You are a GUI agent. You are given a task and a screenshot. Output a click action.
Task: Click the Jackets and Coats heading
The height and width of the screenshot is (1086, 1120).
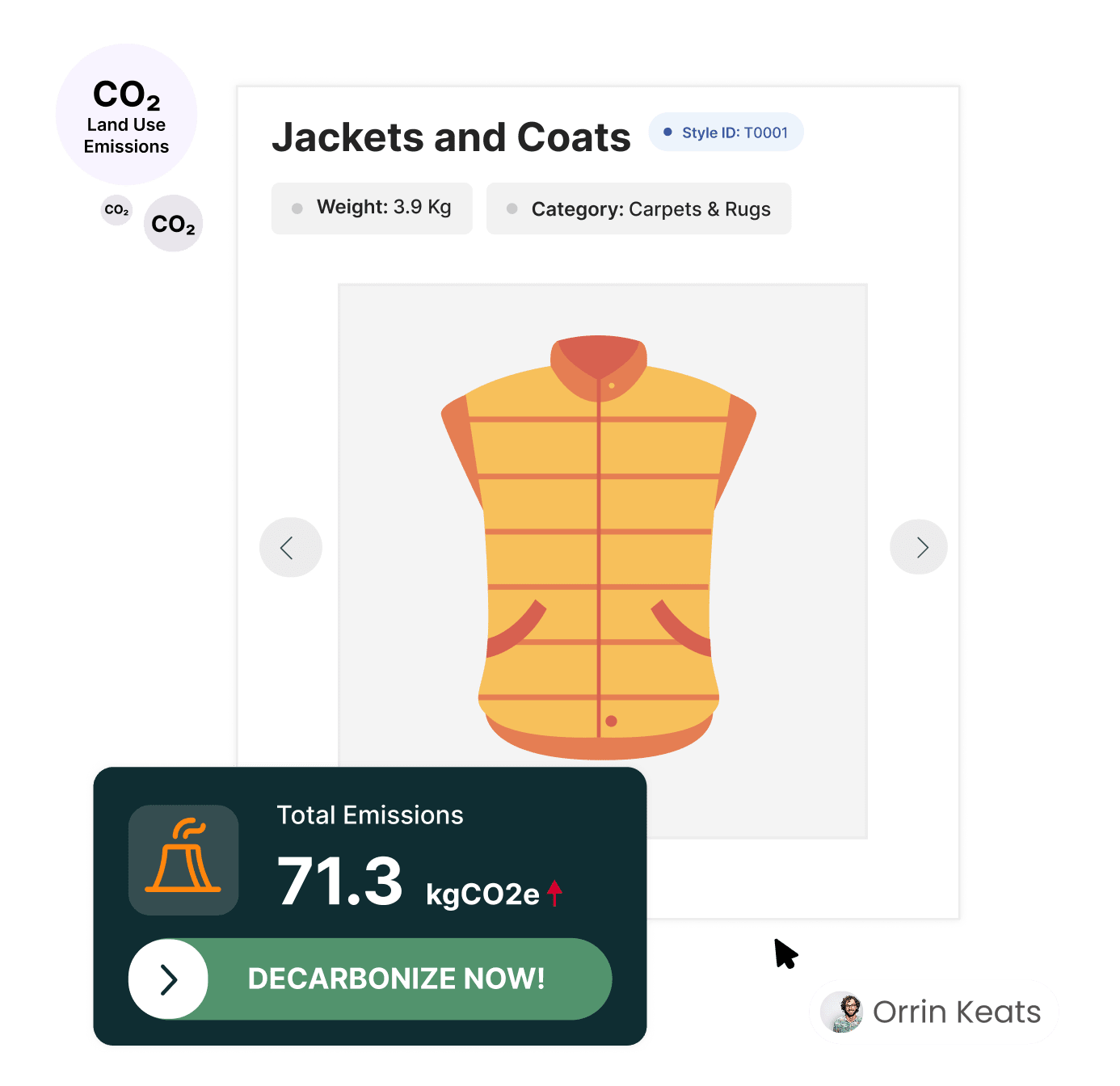coord(451,137)
